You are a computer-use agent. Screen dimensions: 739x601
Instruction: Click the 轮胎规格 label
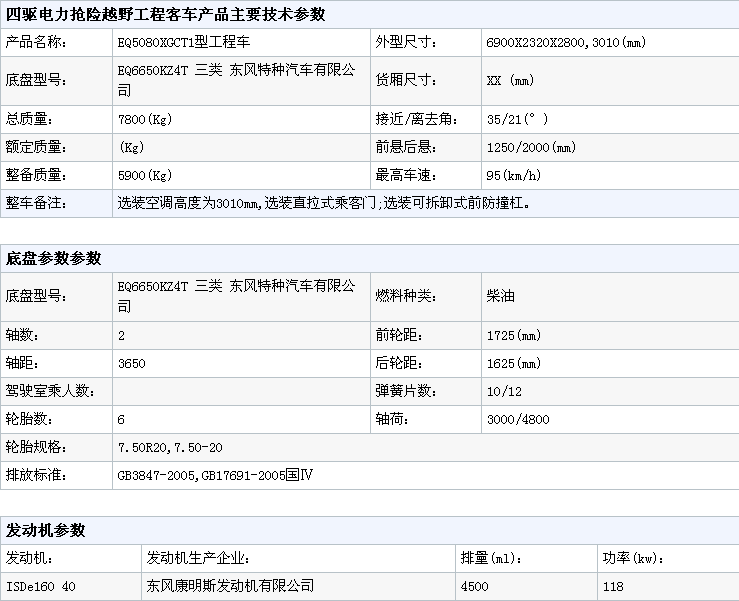36,447
